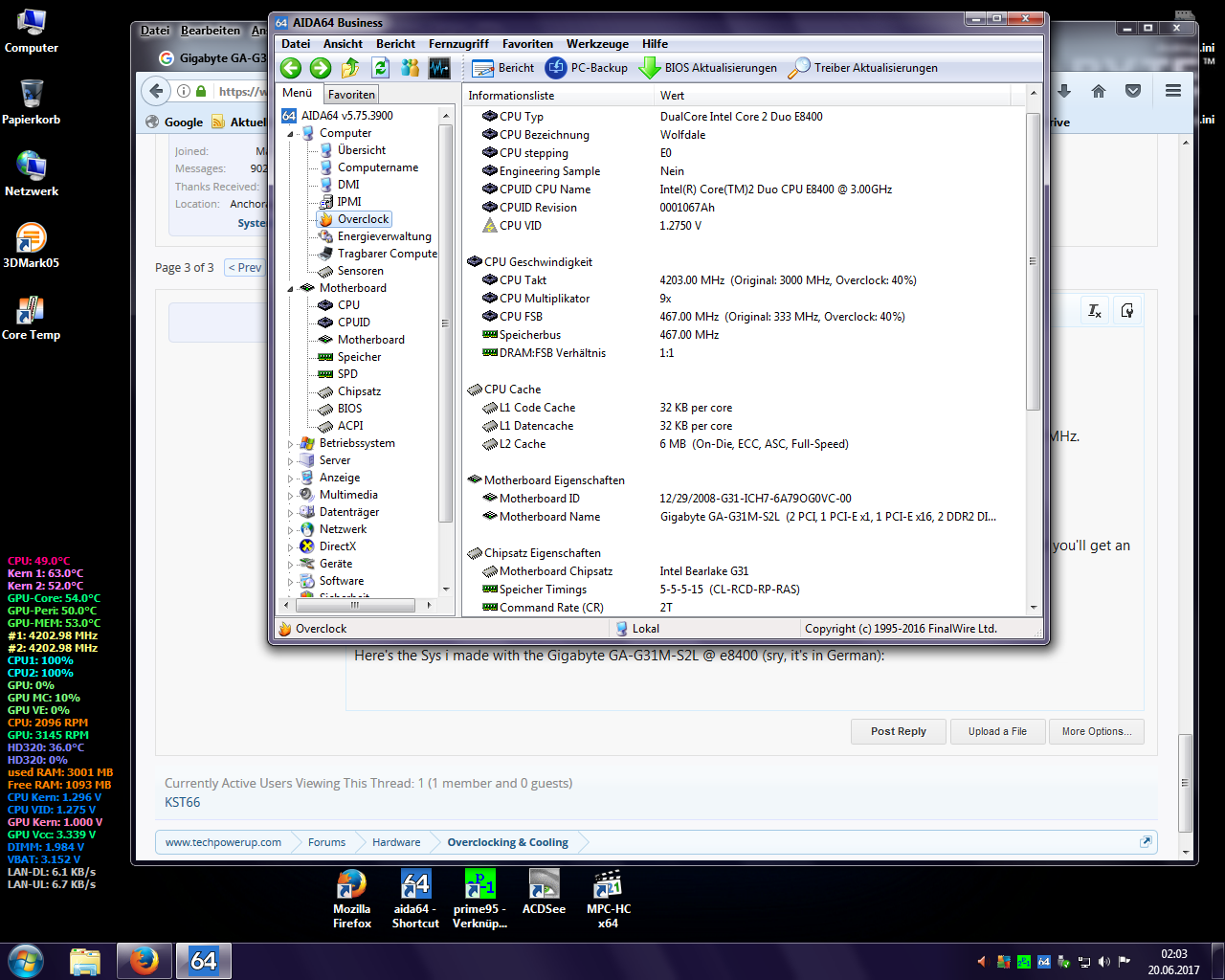1225x980 pixels.
Task: Open the Datei menu in AIDA64
Action: tap(296, 44)
